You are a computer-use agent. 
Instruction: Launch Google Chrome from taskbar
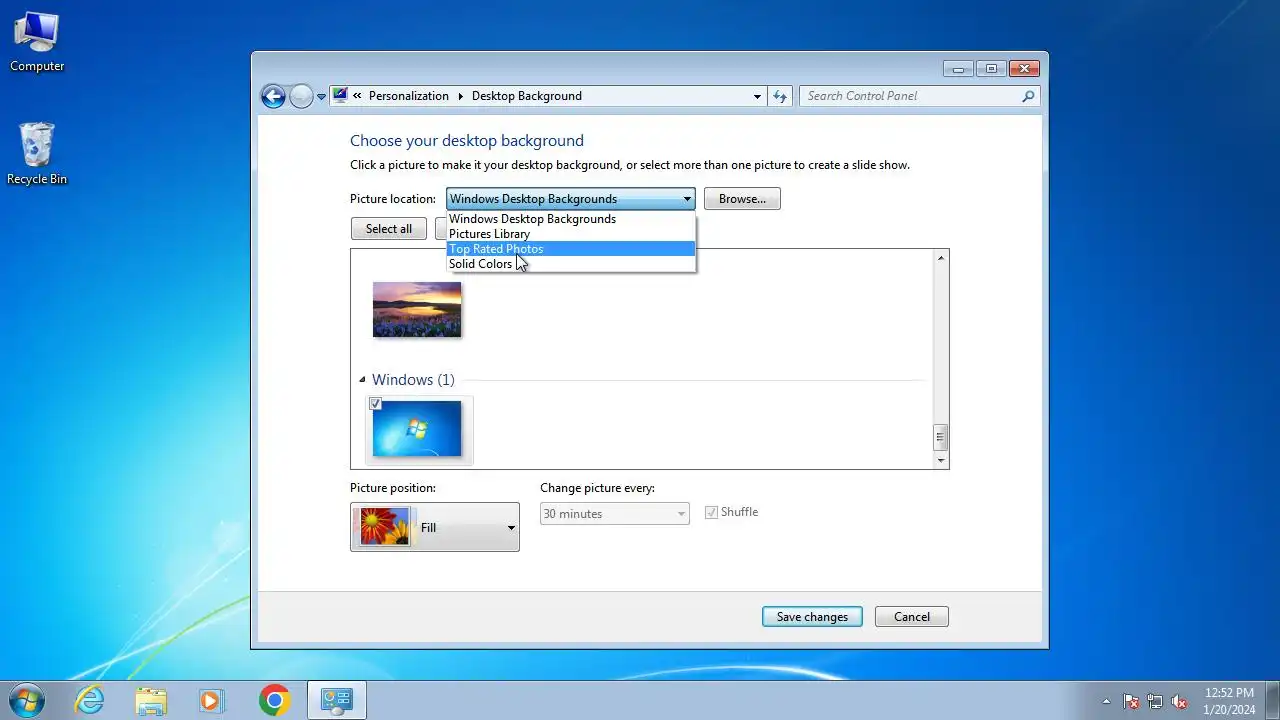[274, 700]
